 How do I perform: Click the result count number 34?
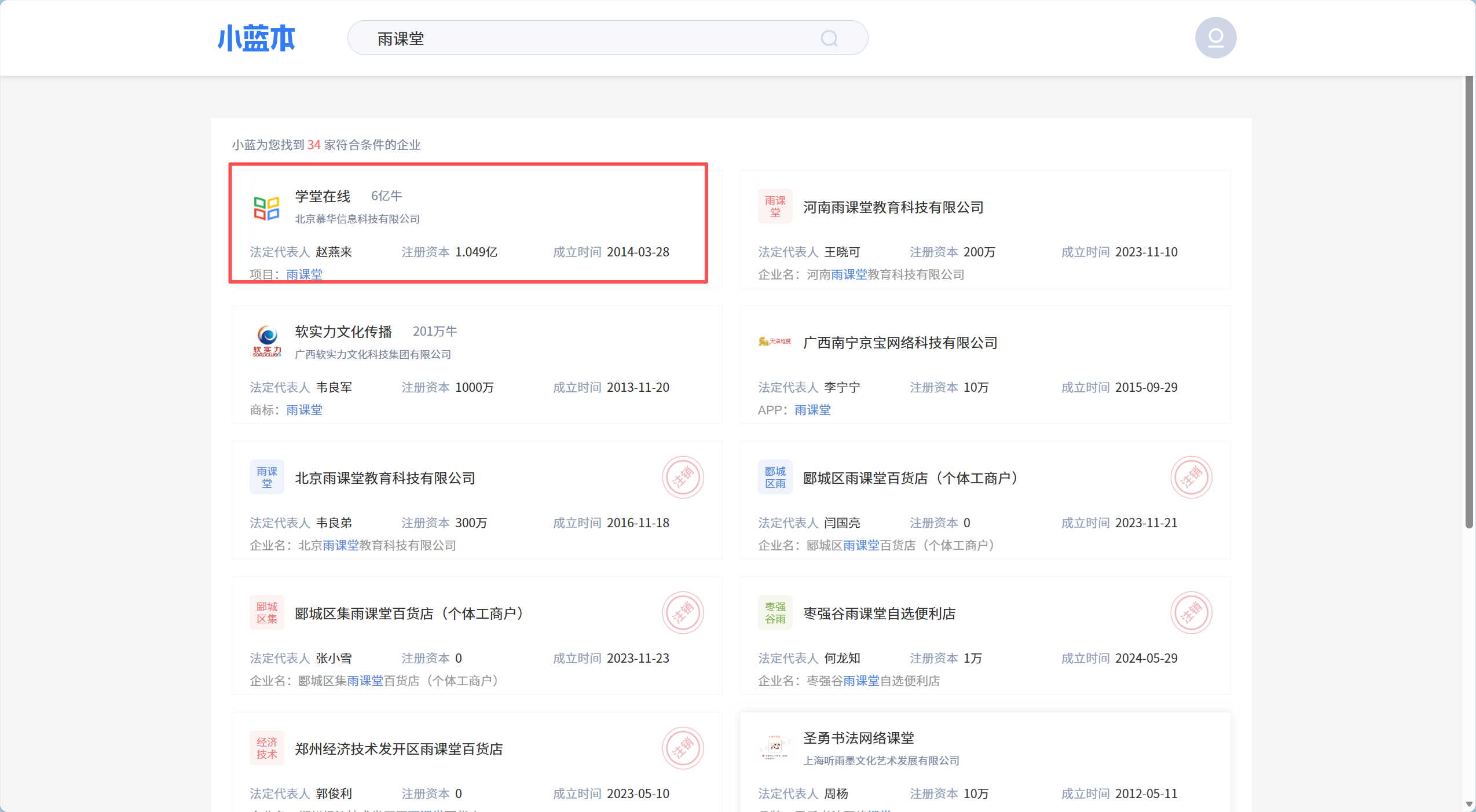click(314, 145)
